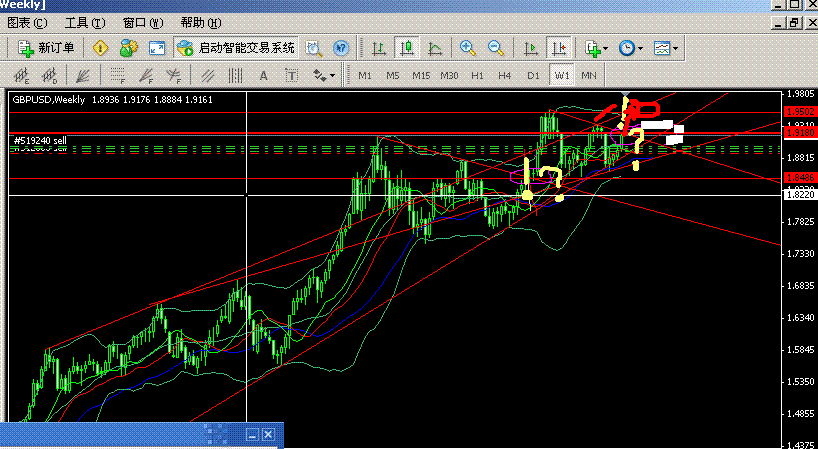Open the 工具(T) menu
Viewport: 818px width, 449px height.
85,23
